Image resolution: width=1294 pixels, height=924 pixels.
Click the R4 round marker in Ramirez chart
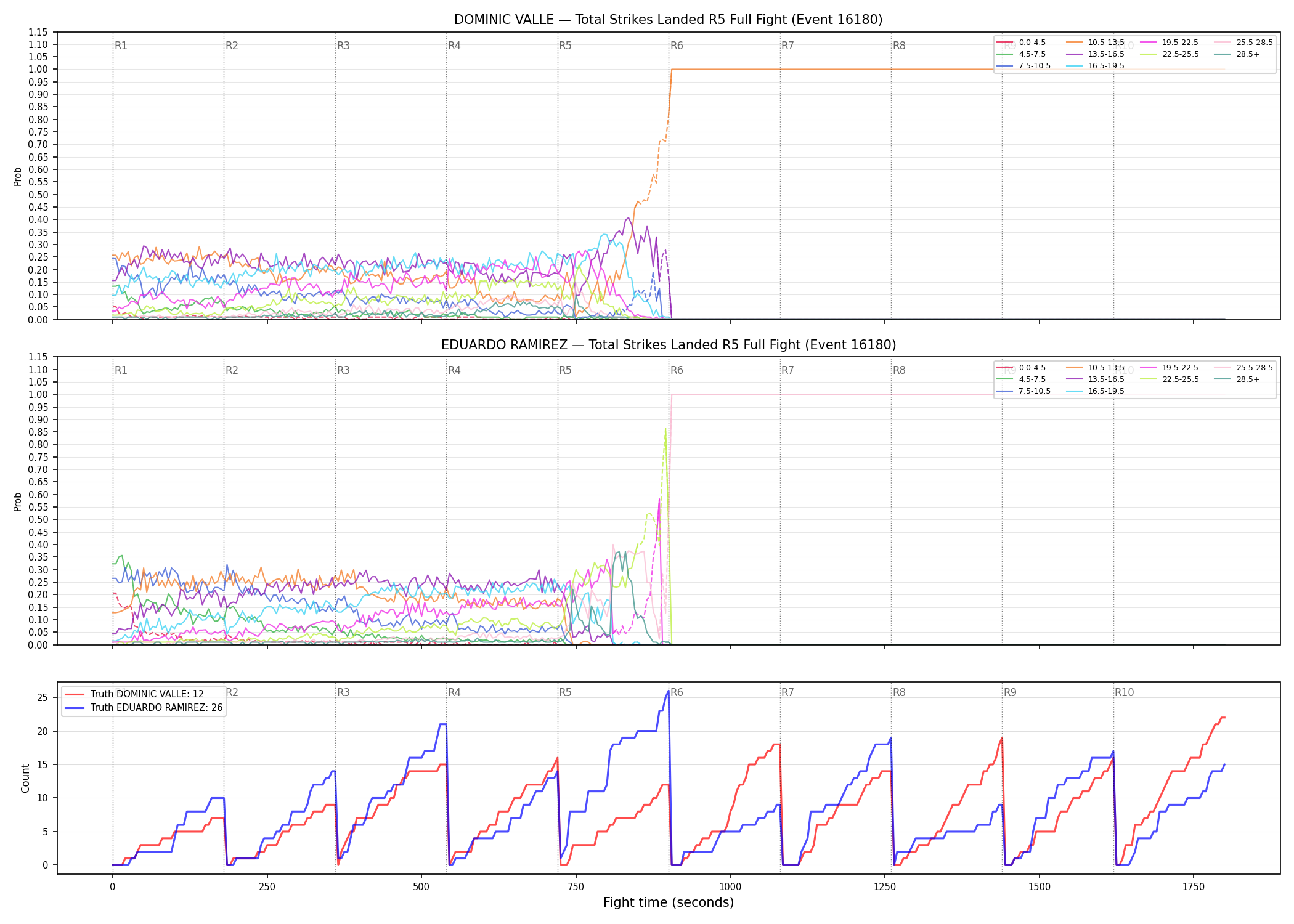pos(454,370)
